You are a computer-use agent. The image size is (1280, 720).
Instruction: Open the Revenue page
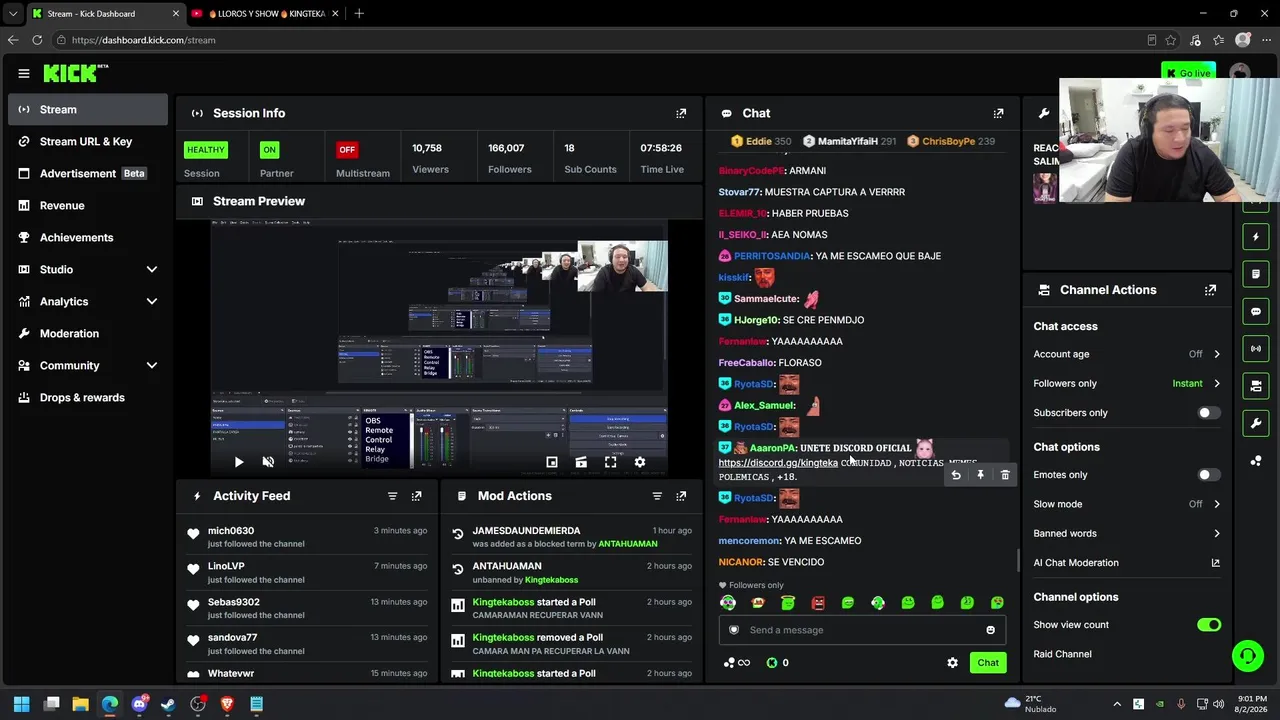click(x=88, y=205)
